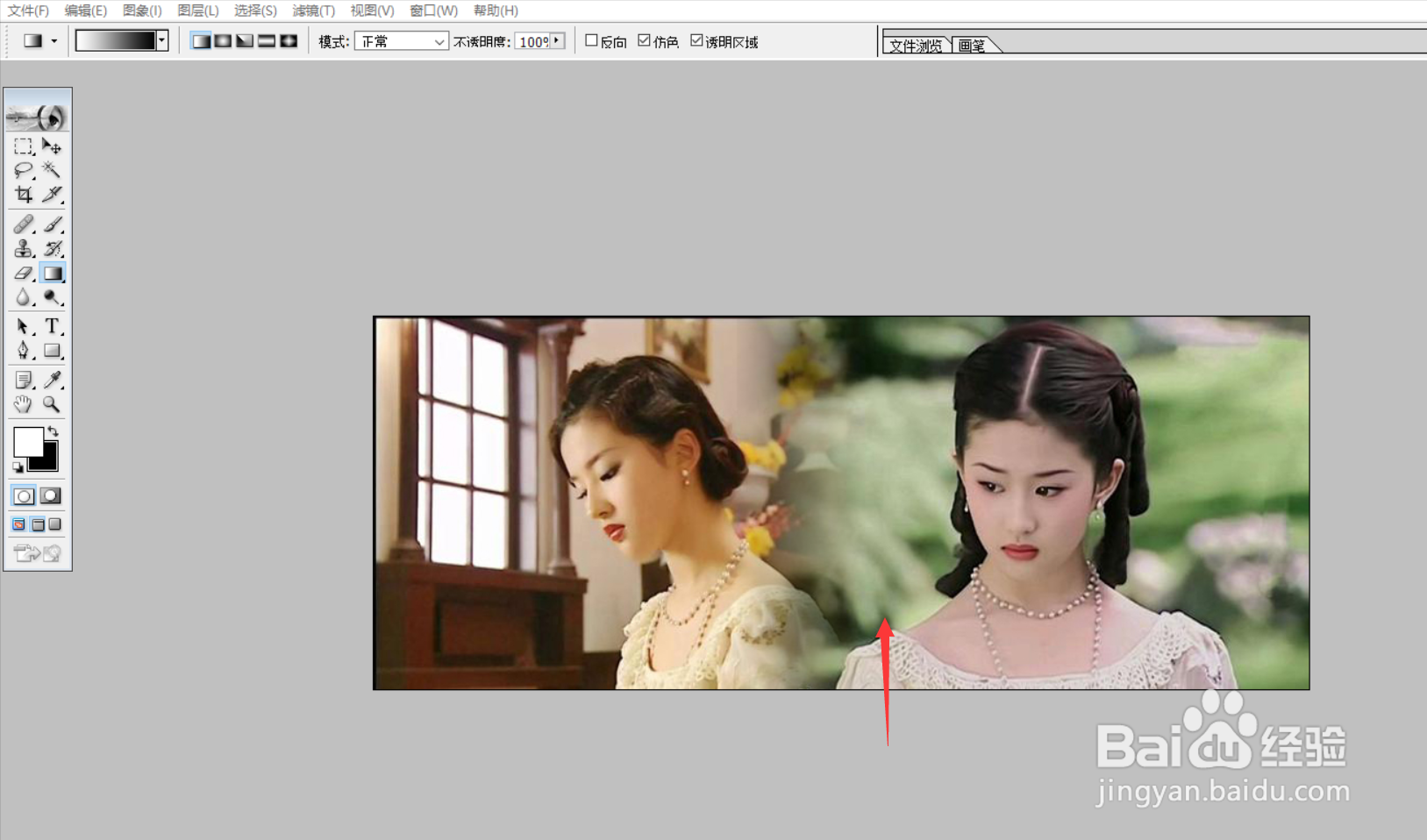Open the 视图(V) menu

[x=372, y=11]
